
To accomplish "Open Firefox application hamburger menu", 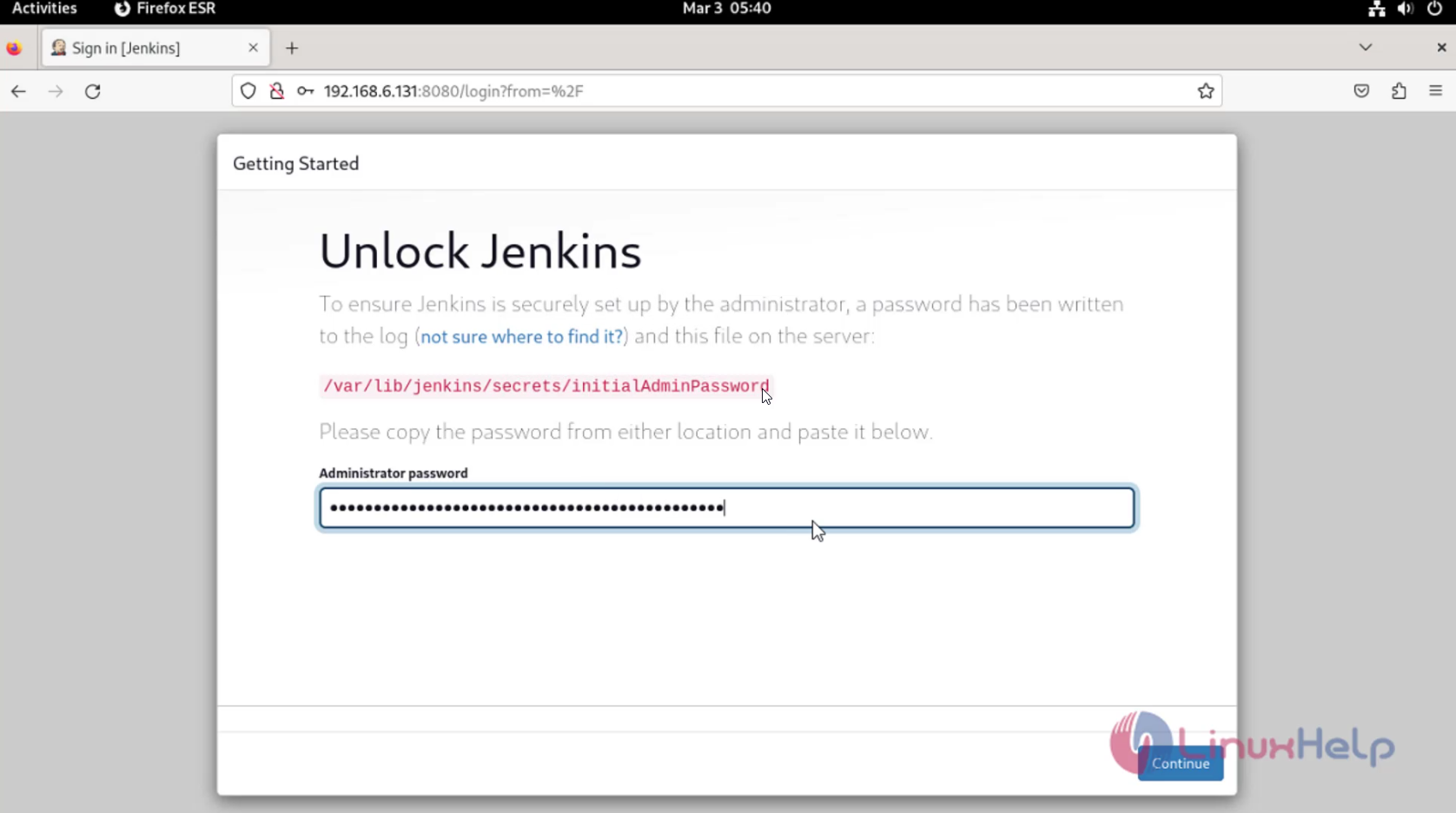I will click(1435, 91).
